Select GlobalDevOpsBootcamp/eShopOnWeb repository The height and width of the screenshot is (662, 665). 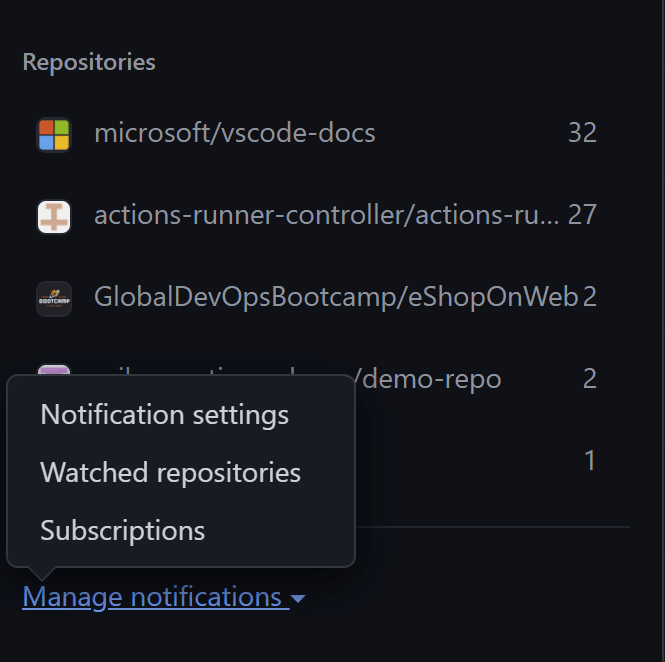point(336,297)
